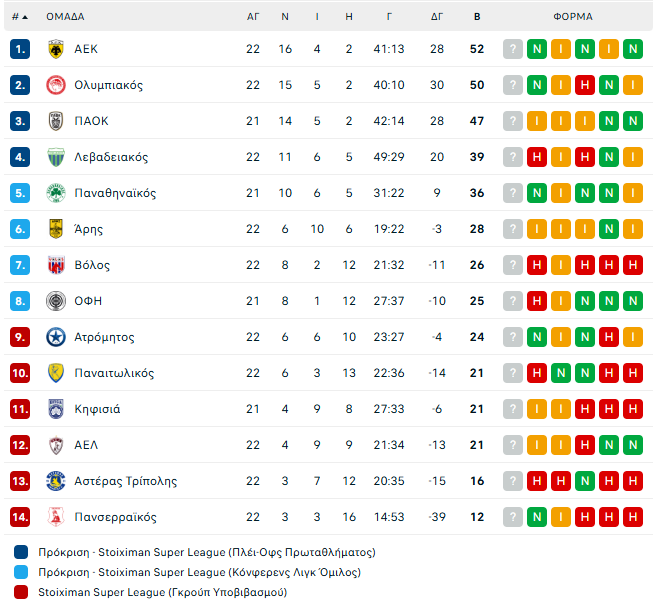Click the ΟΦΗ team crest
The image size is (662, 613).
(x=55, y=301)
